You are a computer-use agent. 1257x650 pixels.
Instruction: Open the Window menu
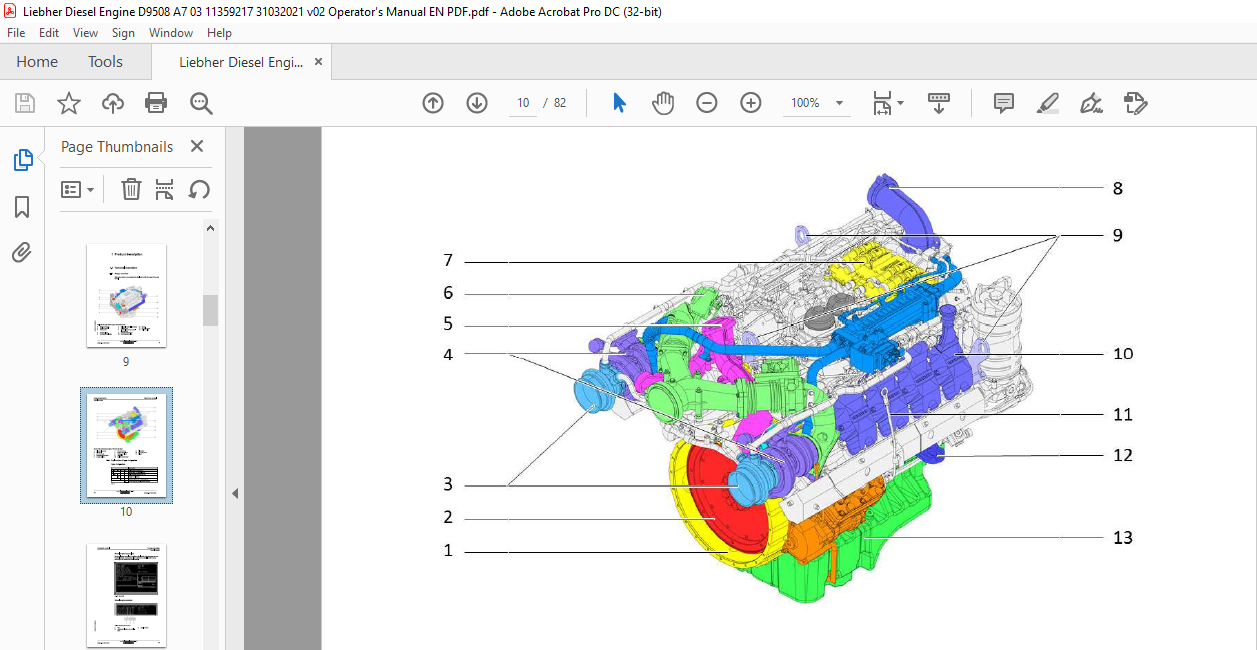[x=171, y=33]
